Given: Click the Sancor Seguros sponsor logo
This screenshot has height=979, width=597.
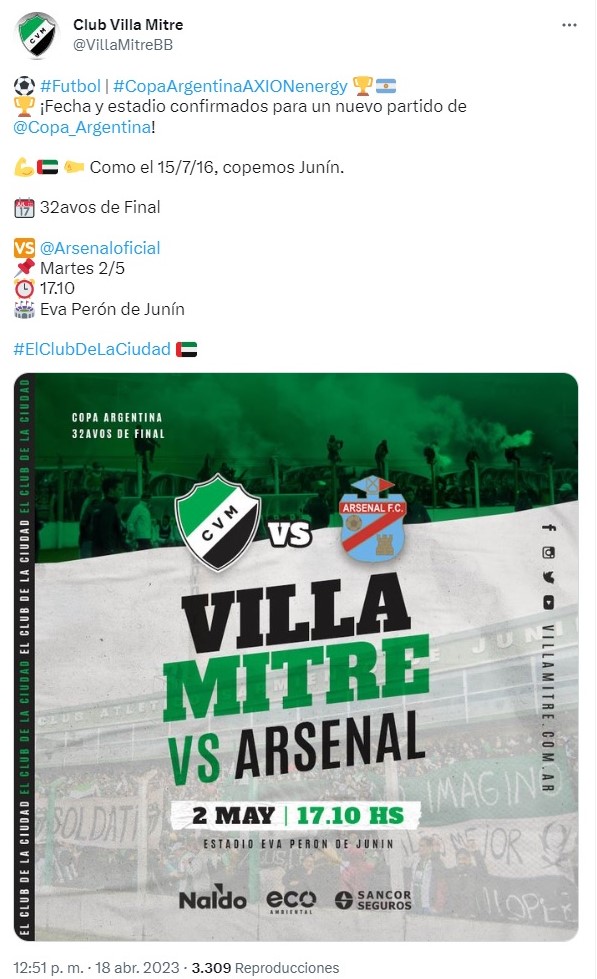Looking at the screenshot, I should coord(373,900).
